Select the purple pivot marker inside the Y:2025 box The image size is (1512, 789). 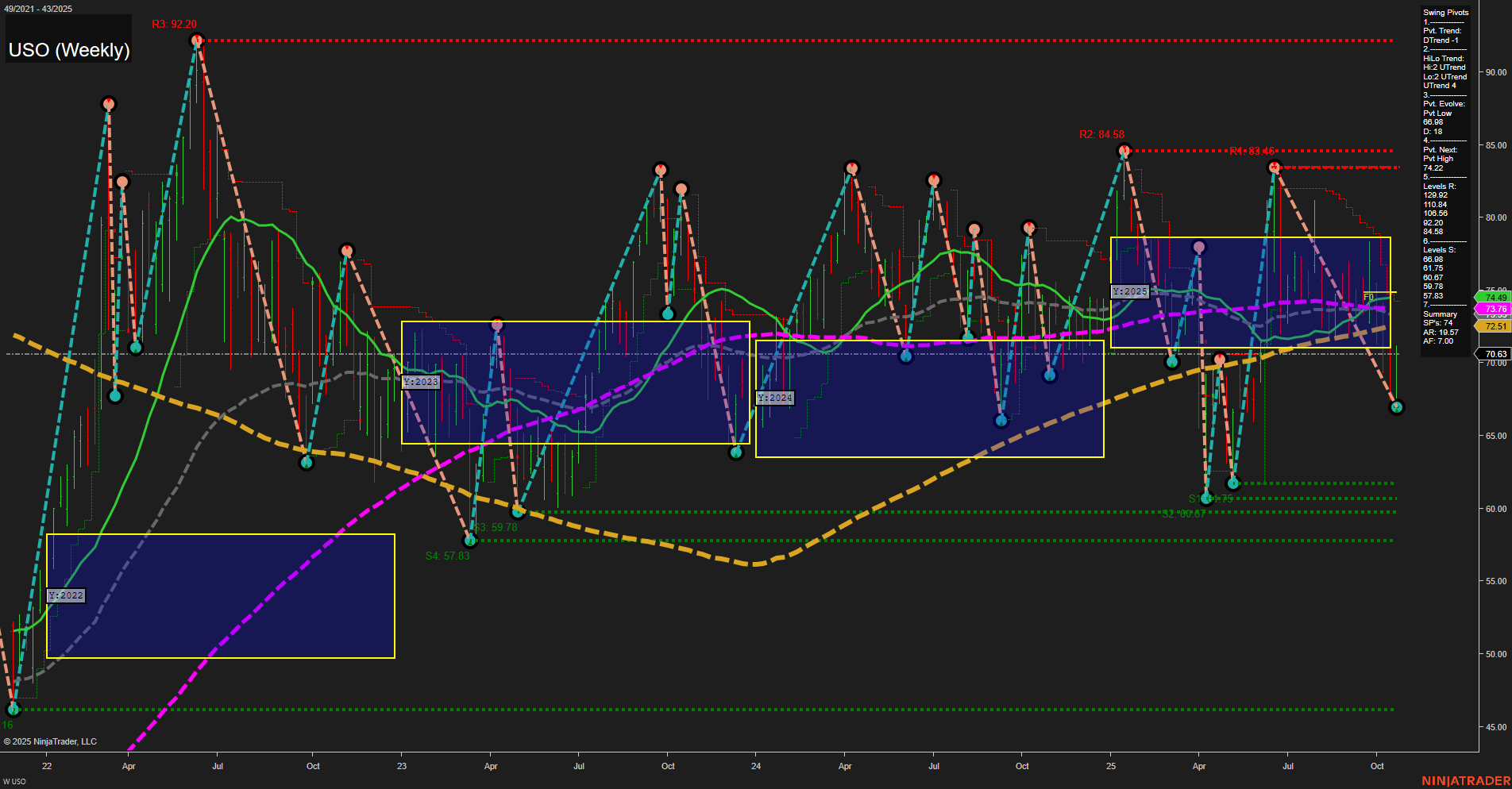pos(1199,247)
